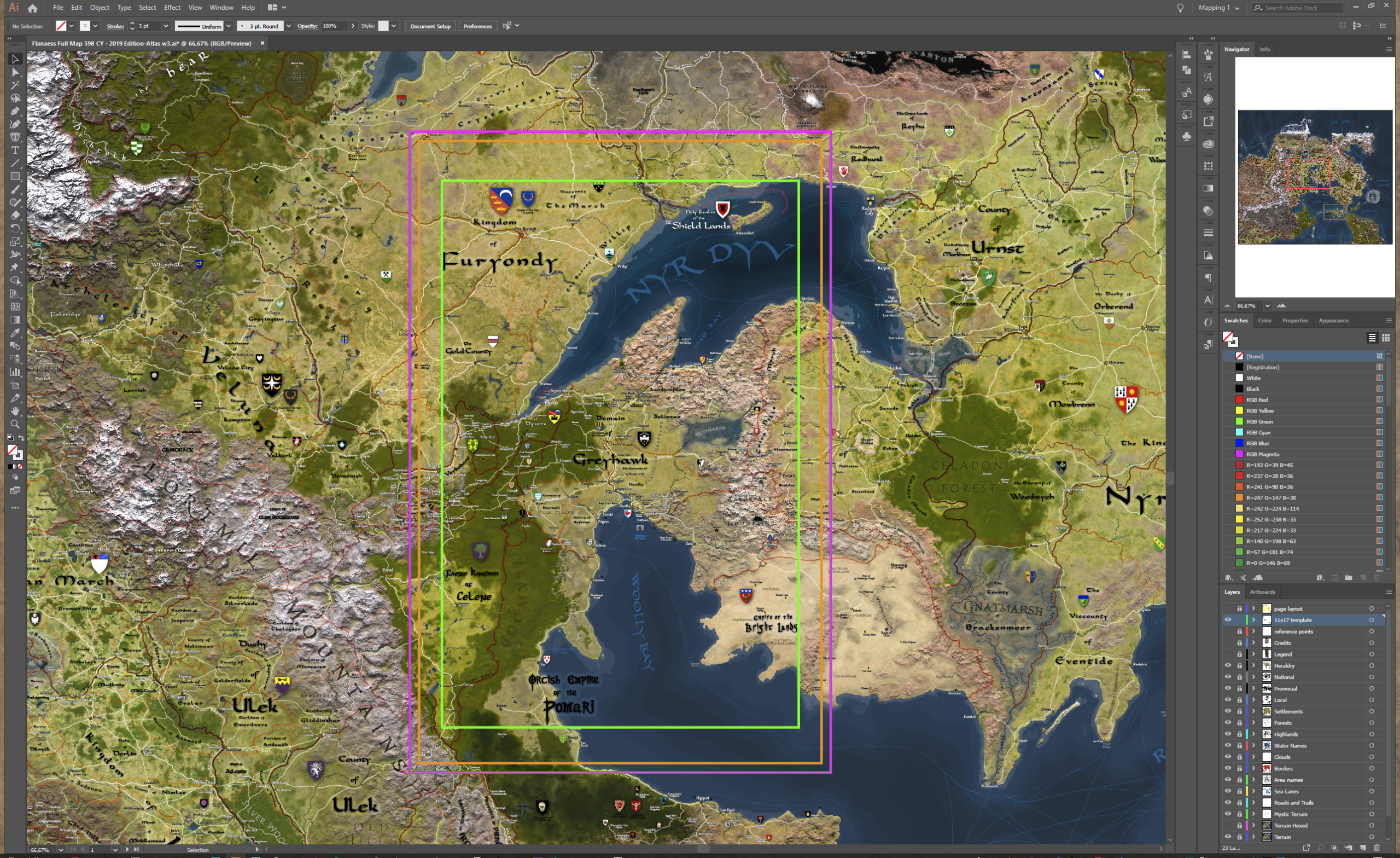Select the Magic Wand tool

coord(15,85)
